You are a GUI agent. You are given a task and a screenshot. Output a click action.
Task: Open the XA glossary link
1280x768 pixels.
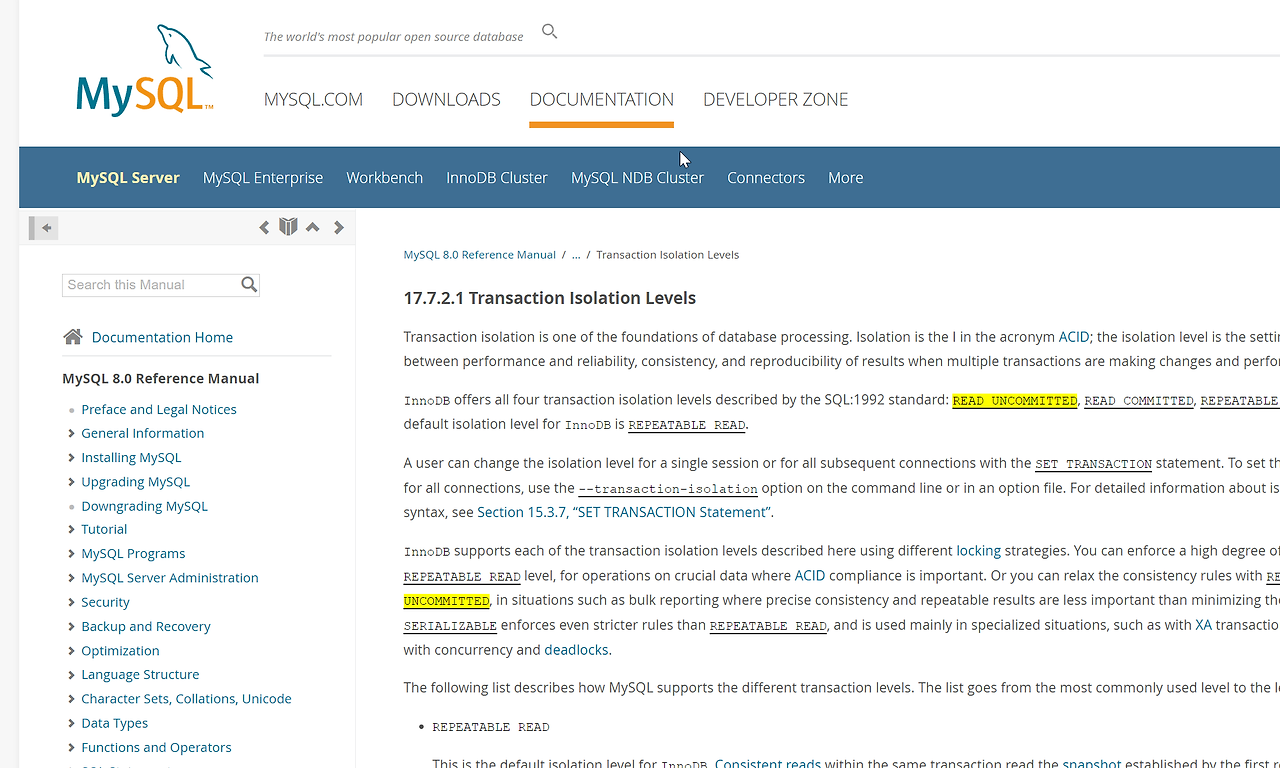[1203, 624]
